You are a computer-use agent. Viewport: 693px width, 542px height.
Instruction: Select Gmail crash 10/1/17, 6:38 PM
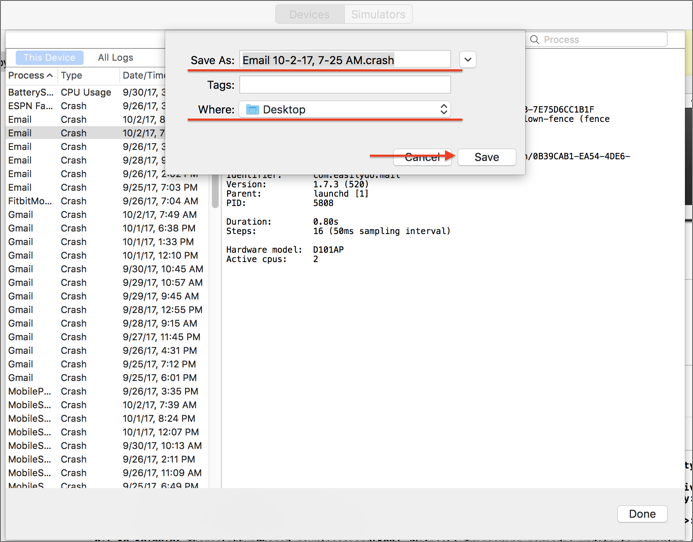click(x=107, y=228)
